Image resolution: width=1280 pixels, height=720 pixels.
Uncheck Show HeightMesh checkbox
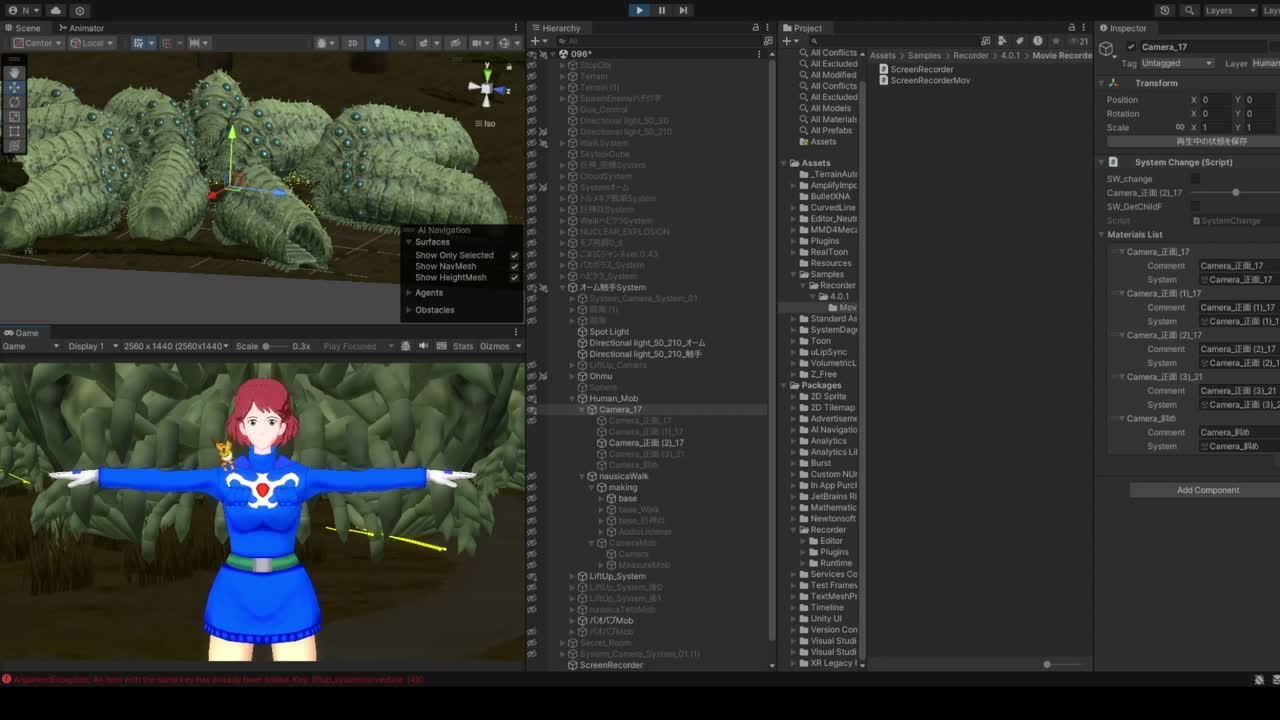point(515,277)
